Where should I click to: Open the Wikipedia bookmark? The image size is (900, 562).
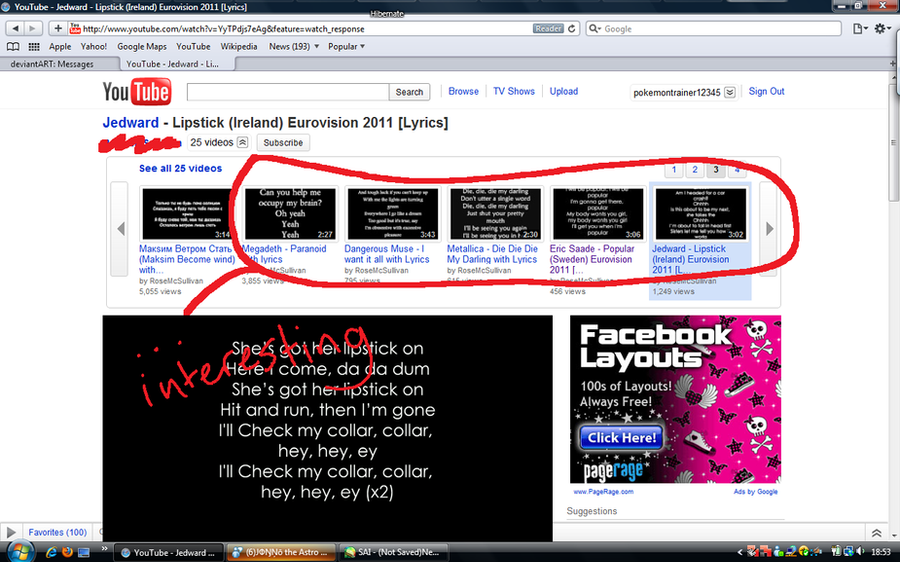click(x=239, y=46)
